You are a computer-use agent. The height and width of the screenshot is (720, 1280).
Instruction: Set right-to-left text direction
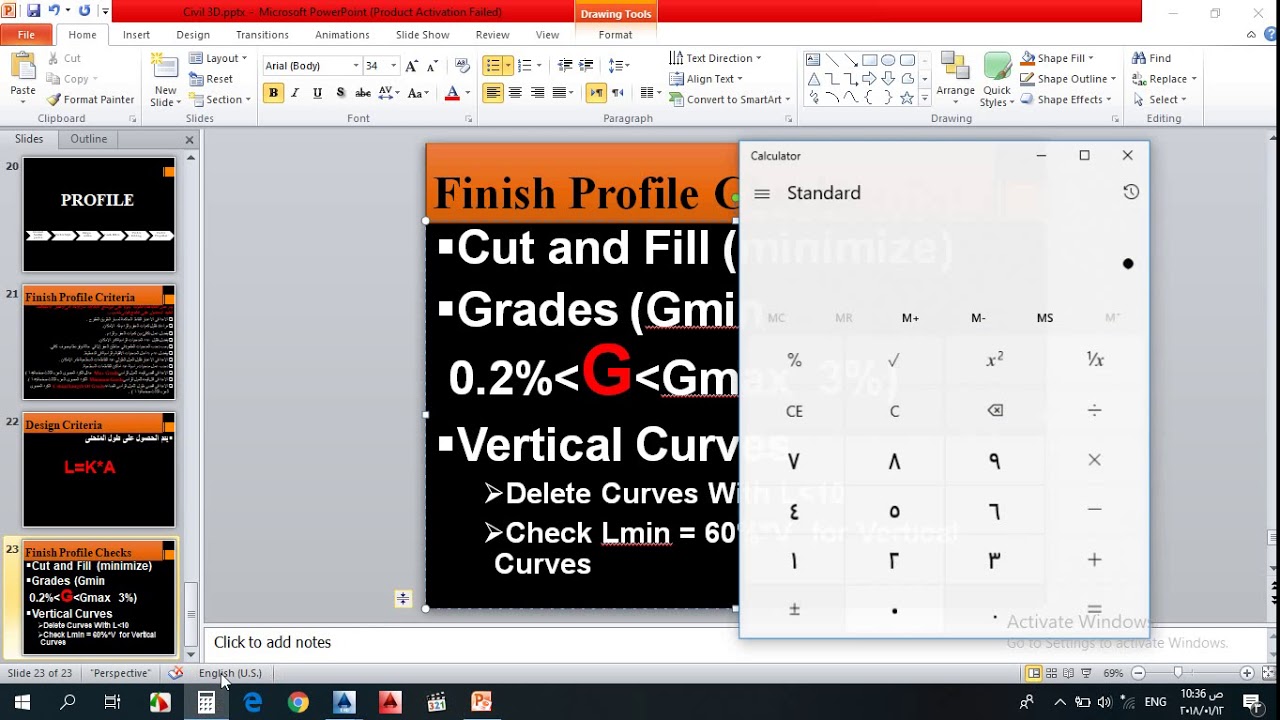point(617,93)
